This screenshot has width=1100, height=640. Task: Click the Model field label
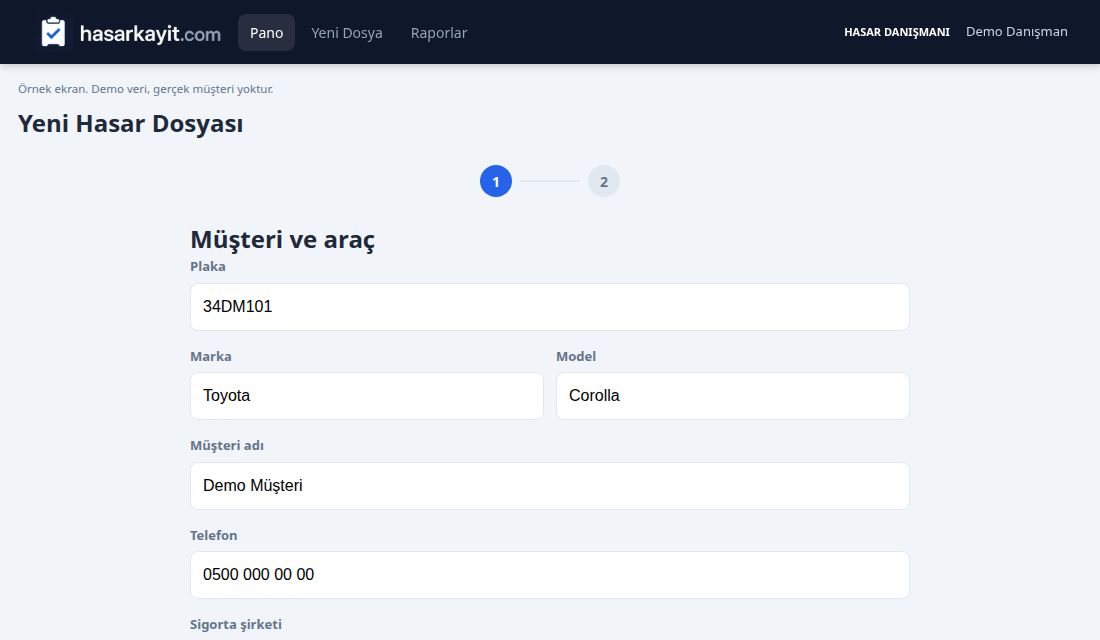click(x=576, y=356)
